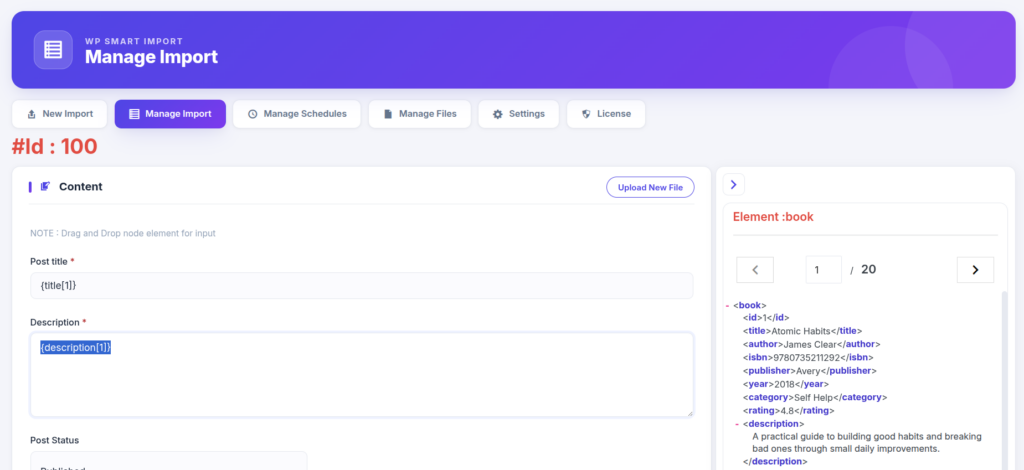Click inside the Description text area
The width and height of the screenshot is (1024, 470).
(x=362, y=375)
